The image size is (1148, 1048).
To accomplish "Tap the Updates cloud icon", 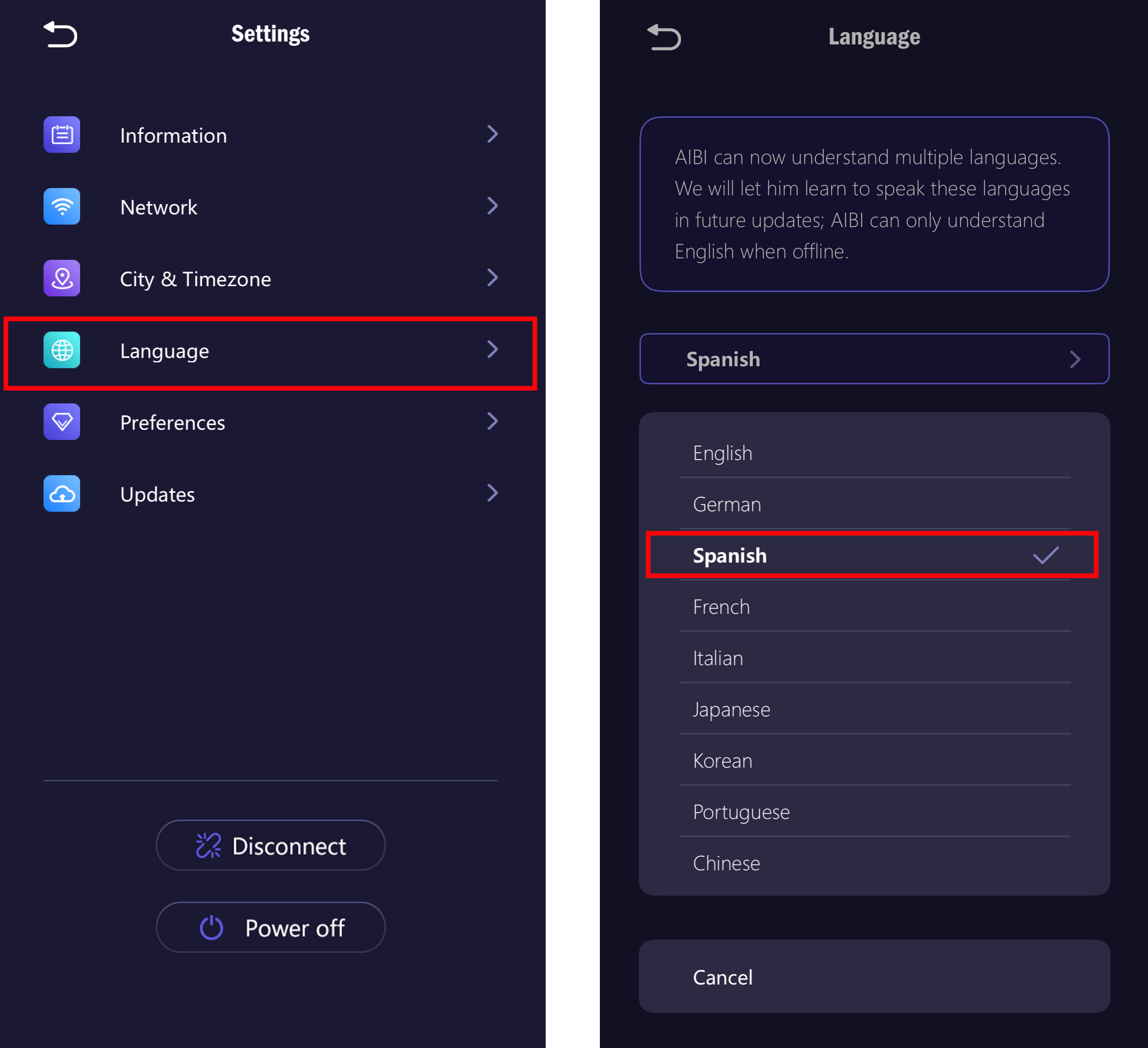I will 62,494.
